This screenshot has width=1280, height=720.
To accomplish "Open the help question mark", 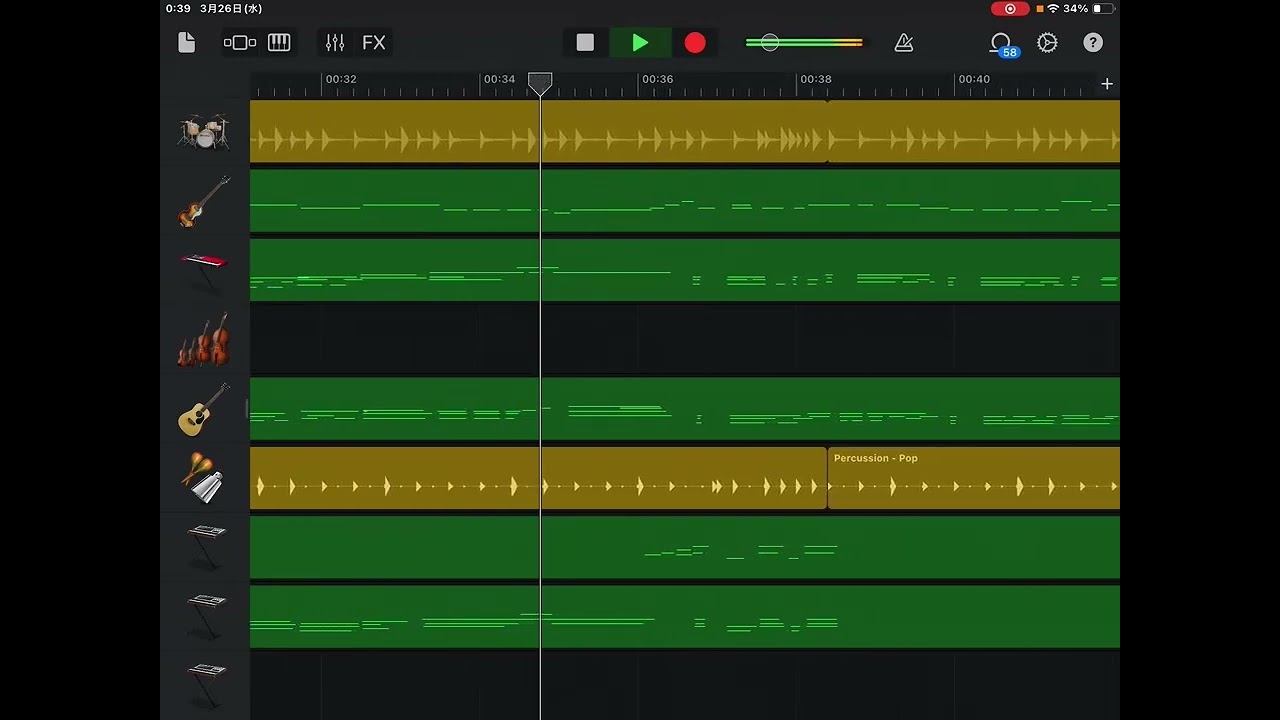I will tap(1093, 42).
